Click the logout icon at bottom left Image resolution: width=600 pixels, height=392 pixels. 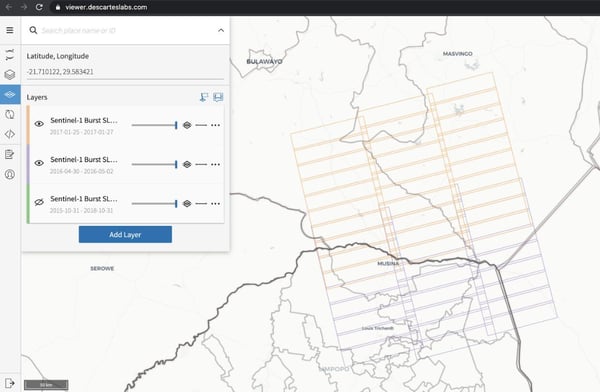10,383
